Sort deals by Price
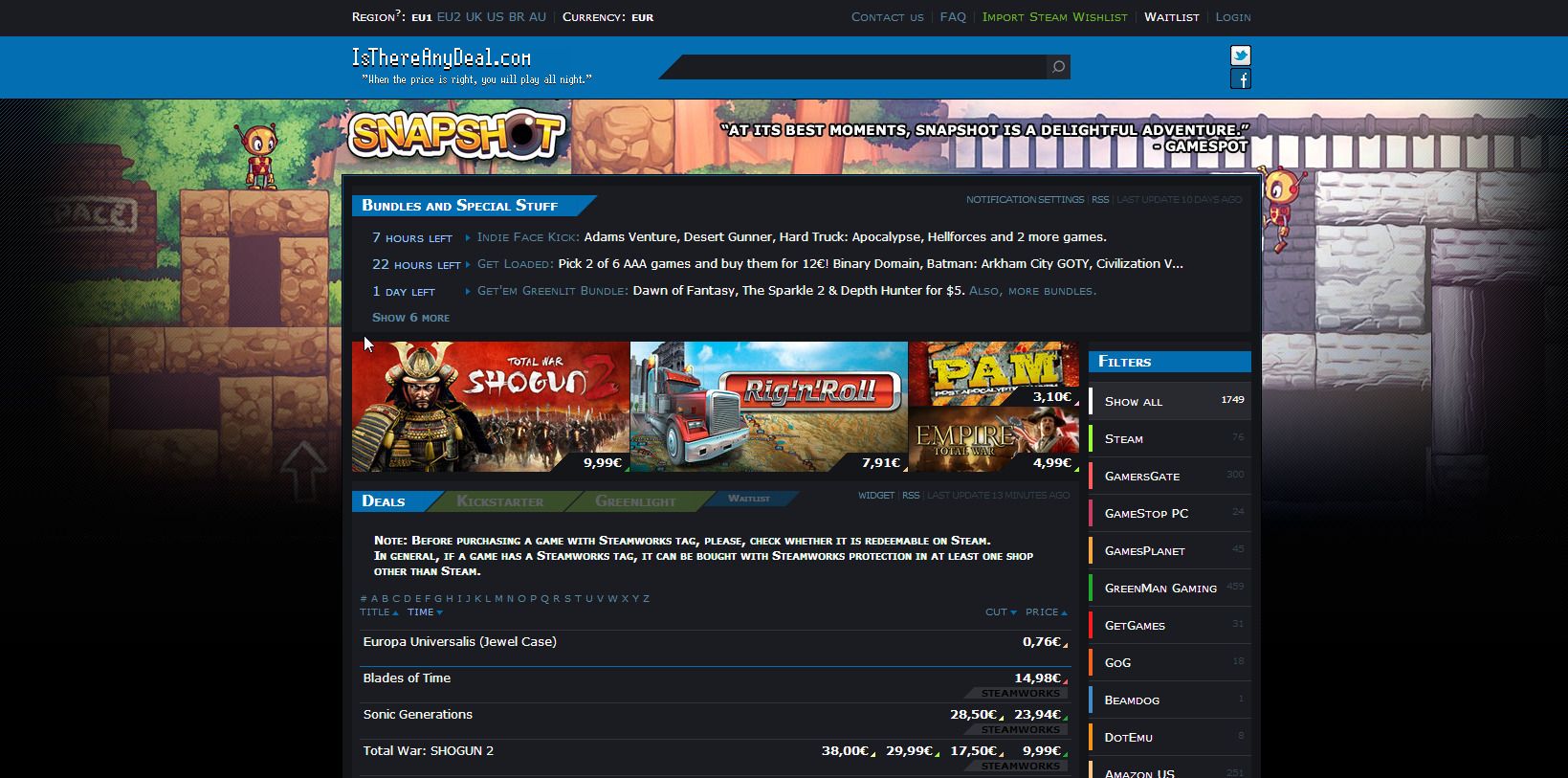The height and width of the screenshot is (778, 1568). (x=1046, y=612)
